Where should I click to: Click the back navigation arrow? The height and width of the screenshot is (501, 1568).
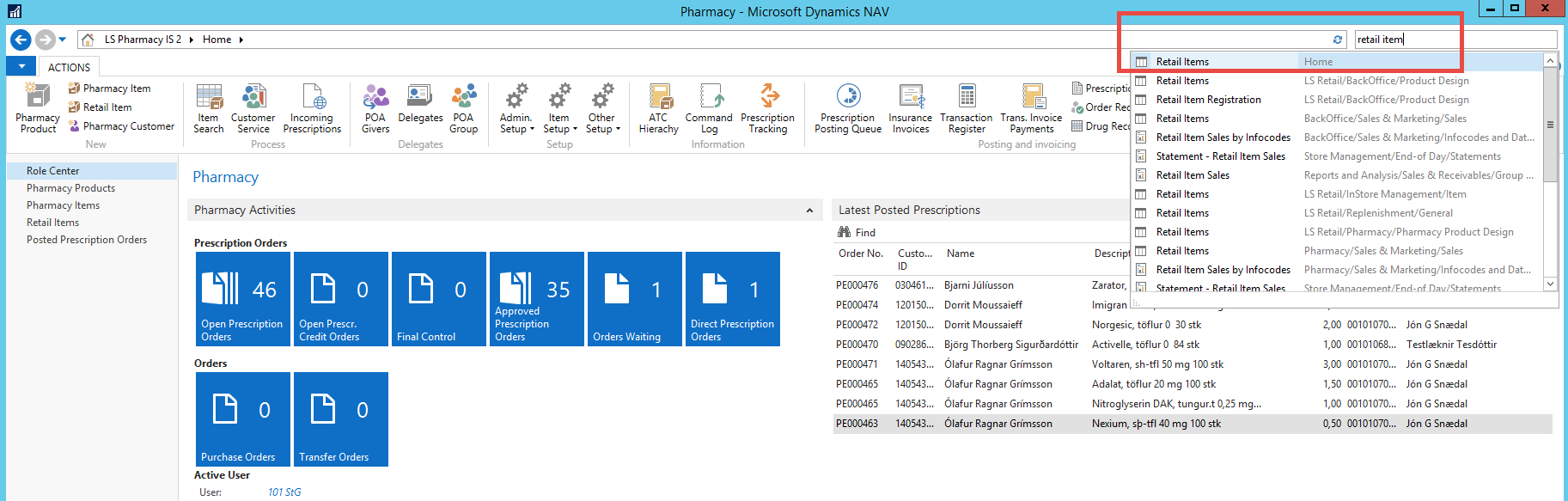tap(21, 40)
